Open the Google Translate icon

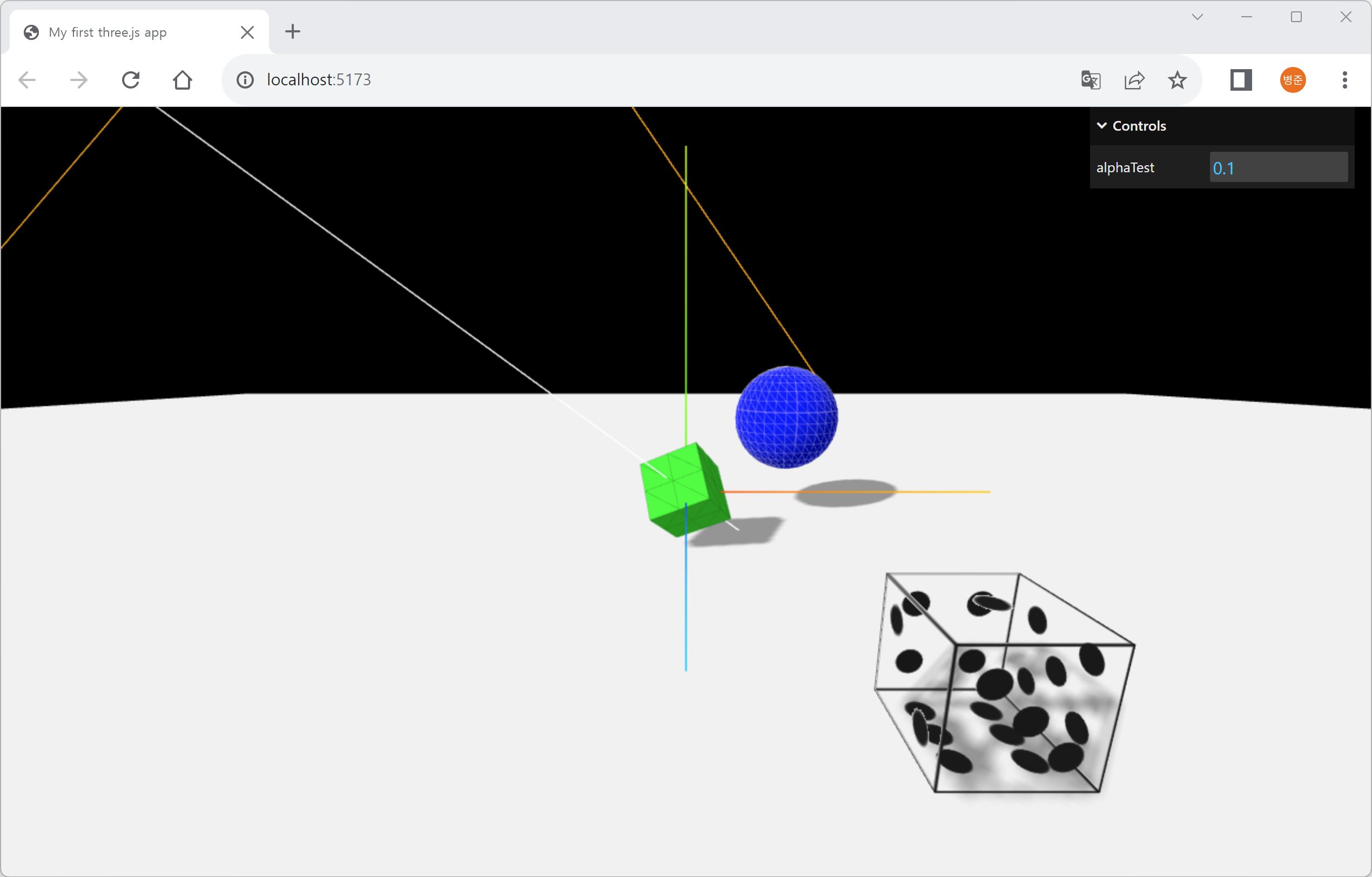coord(1090,80)
